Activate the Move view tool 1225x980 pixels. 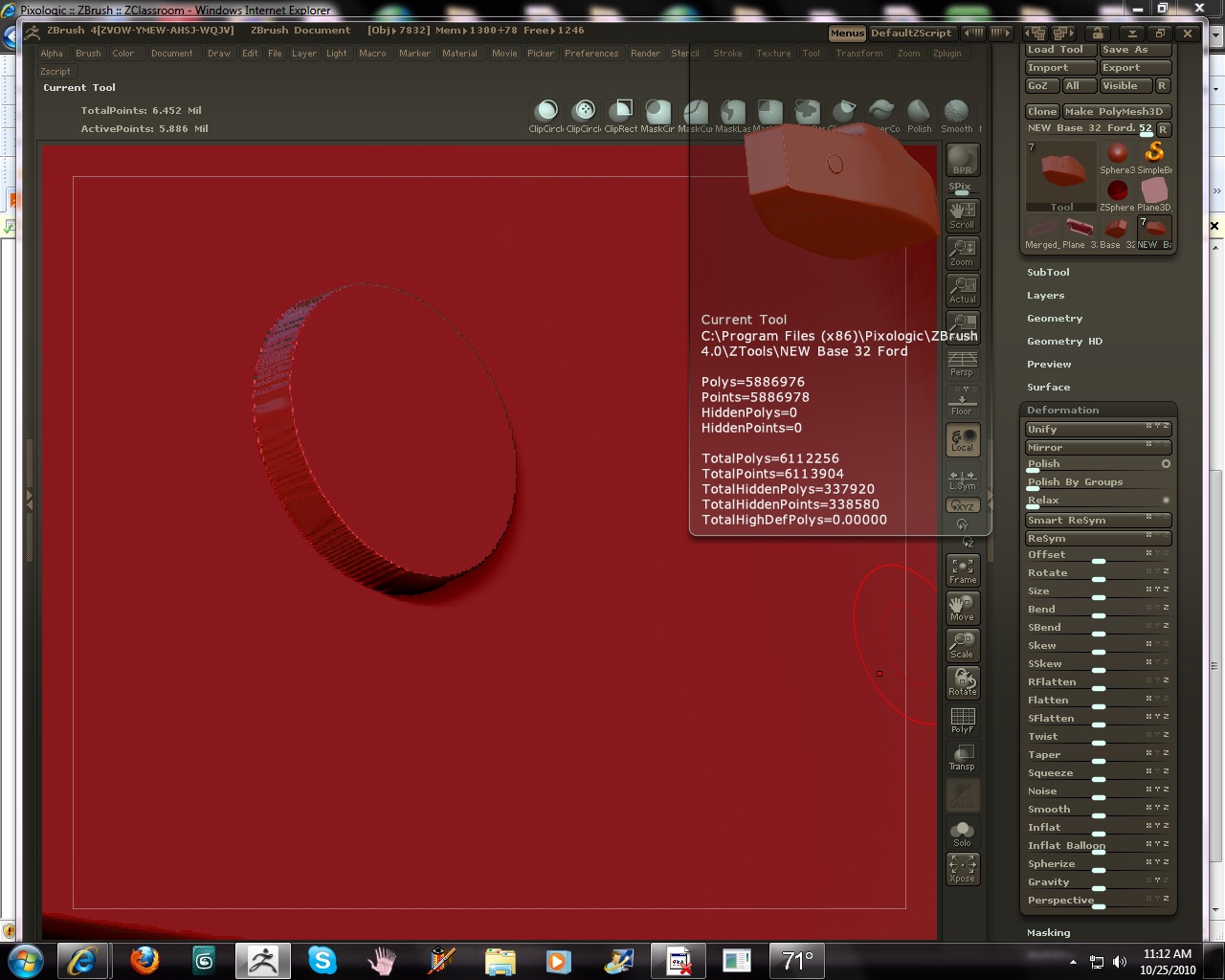962,608
